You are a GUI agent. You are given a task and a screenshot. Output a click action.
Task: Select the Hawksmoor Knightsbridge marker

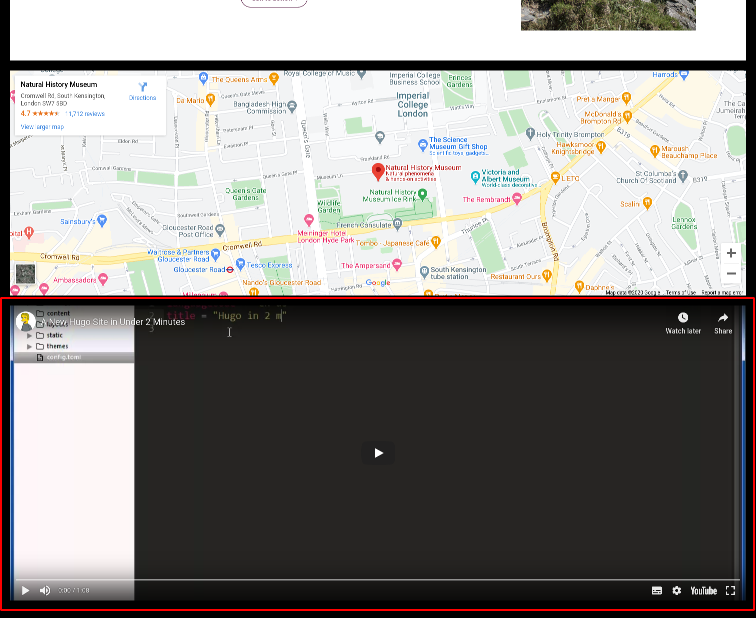click(x=600, y=146)
